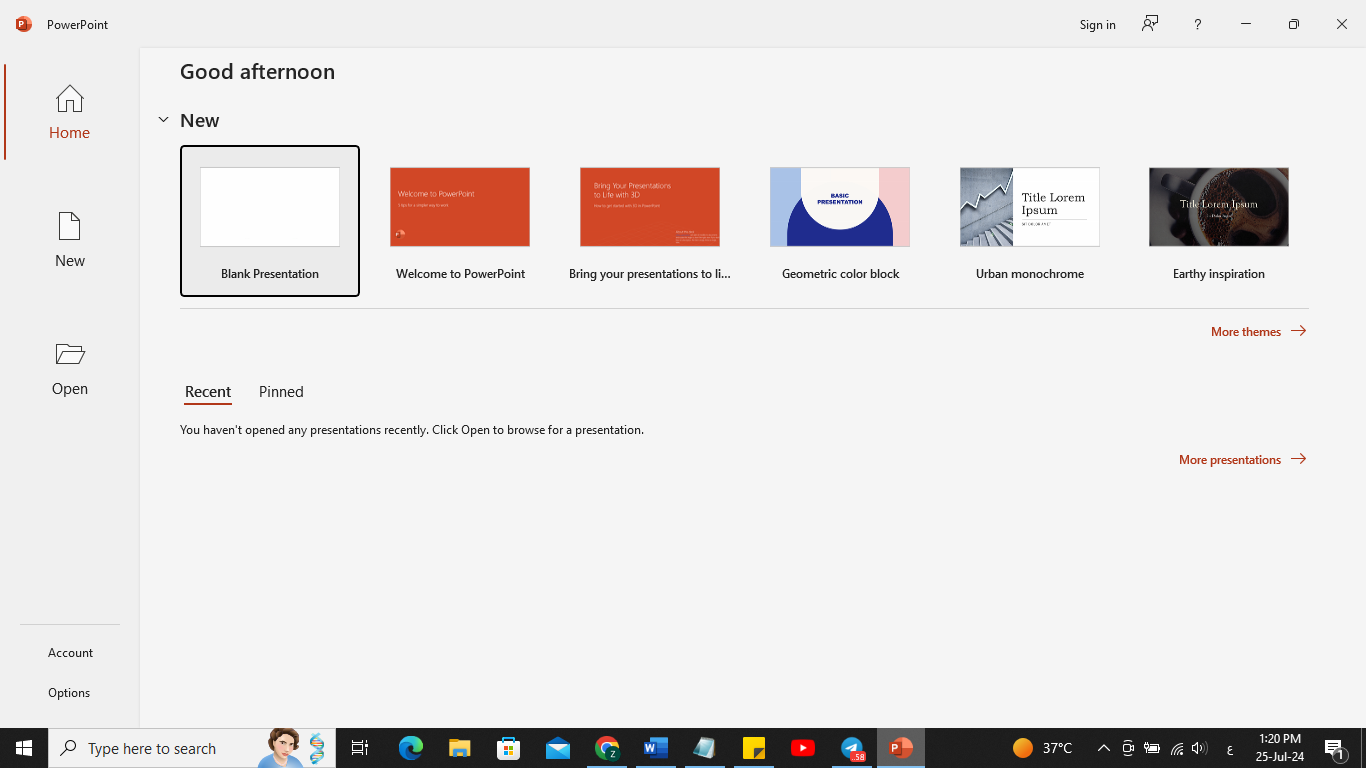Collapse the New section chevron
The image size is (1366, 768).
pos(163,120)
